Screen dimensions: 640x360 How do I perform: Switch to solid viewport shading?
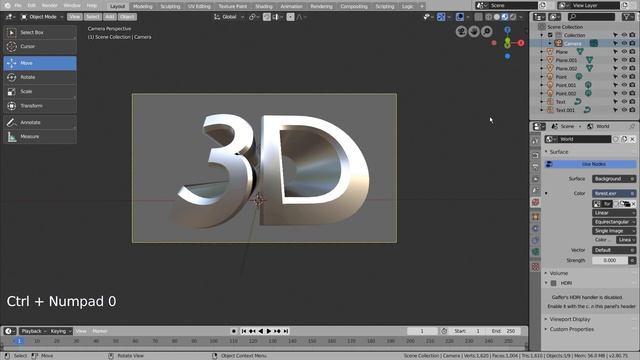(x=497, y=17)
